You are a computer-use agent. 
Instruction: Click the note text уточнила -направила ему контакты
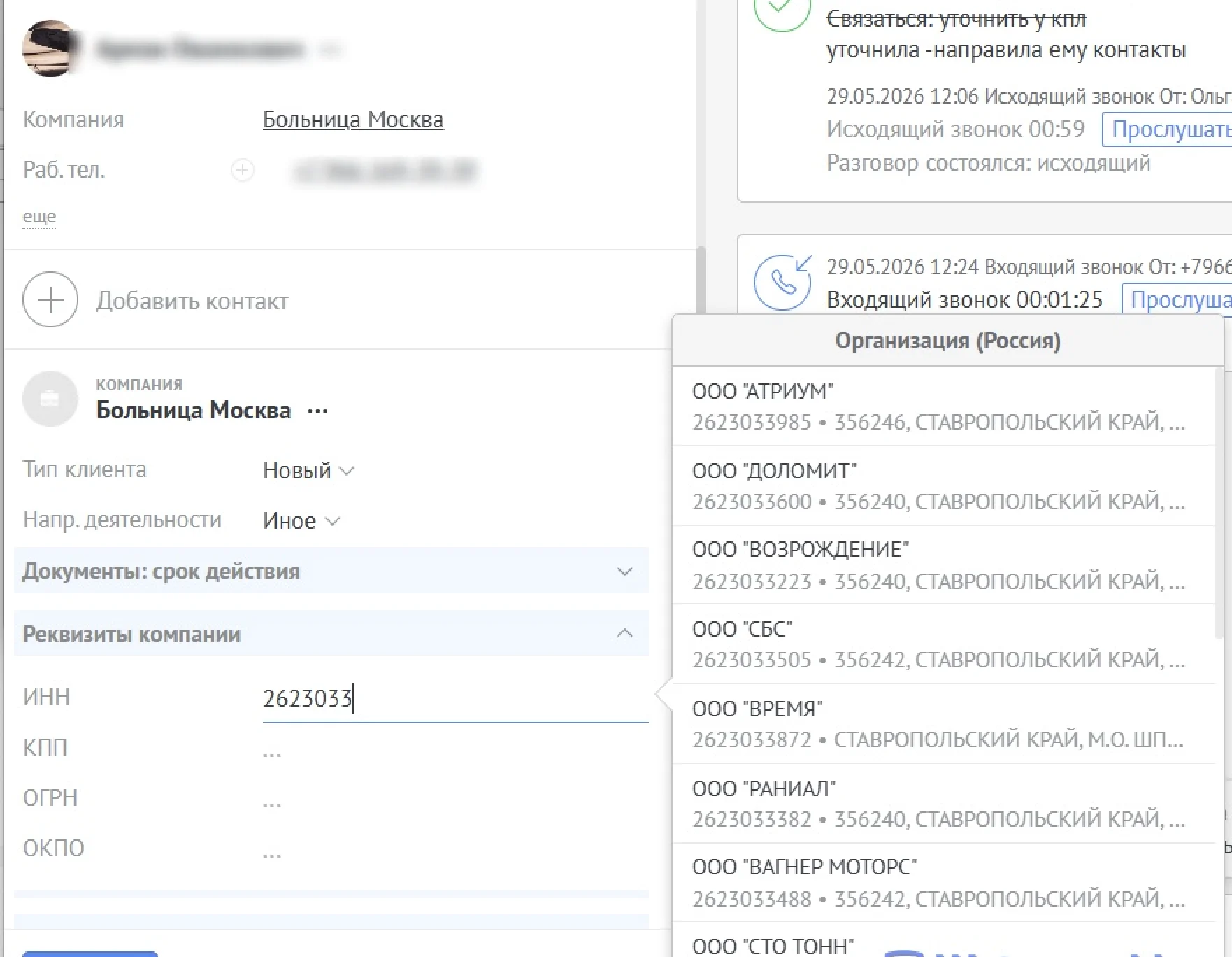pyautogui.click(x=1006, y=50)
